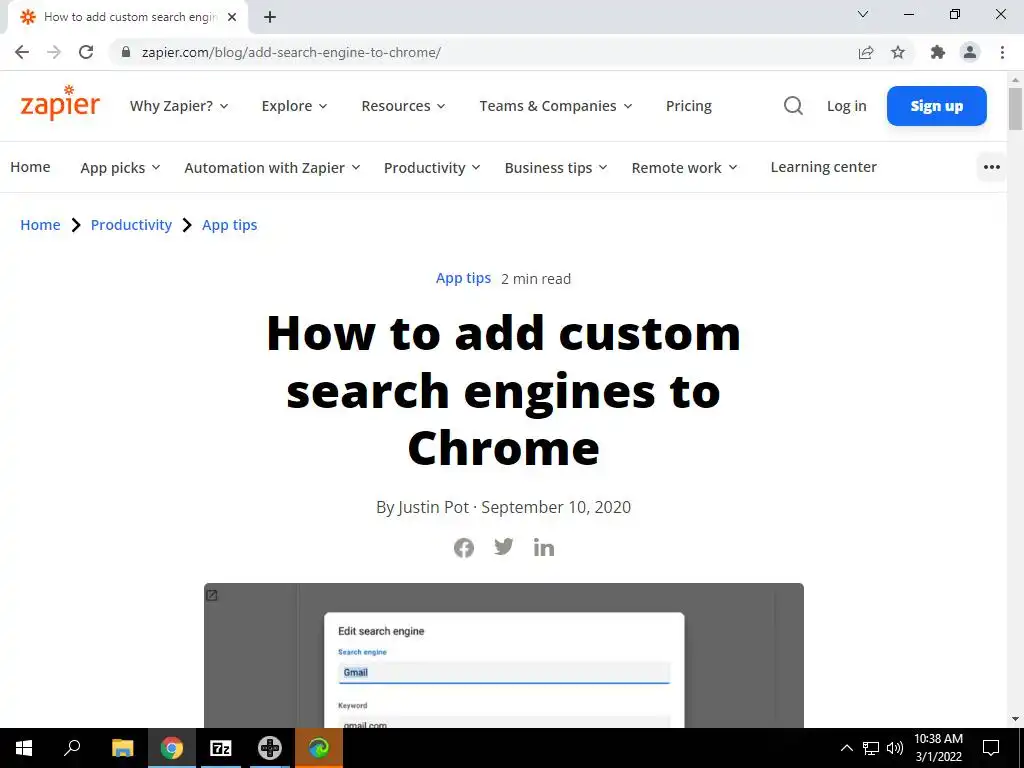1024x768 pixels.
Task: Open the Learning center link
Action: (824, 167)
